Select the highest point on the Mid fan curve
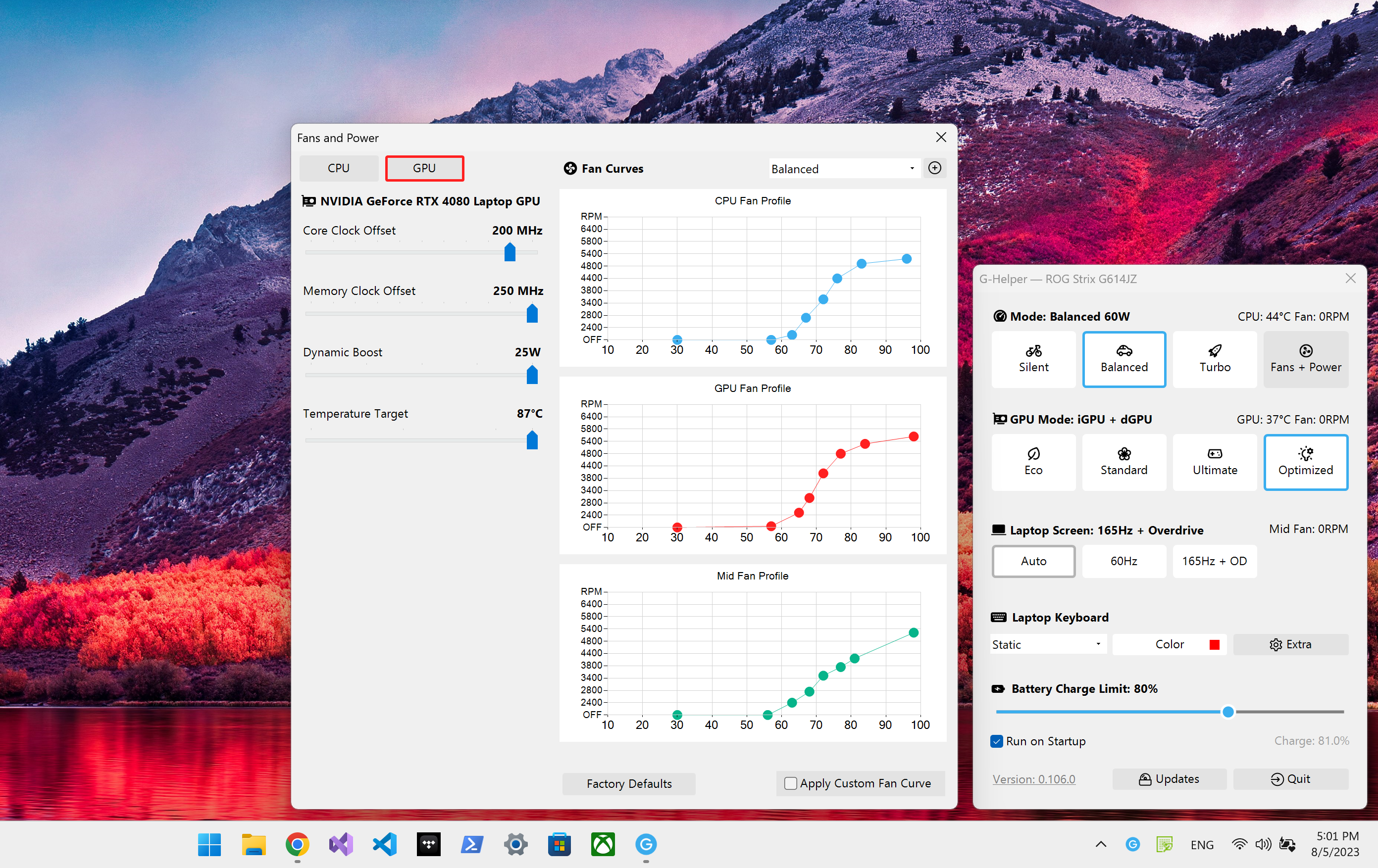The width and height of the screenshot is (1378, 868). pyautogui.click(x=914, y=632)
